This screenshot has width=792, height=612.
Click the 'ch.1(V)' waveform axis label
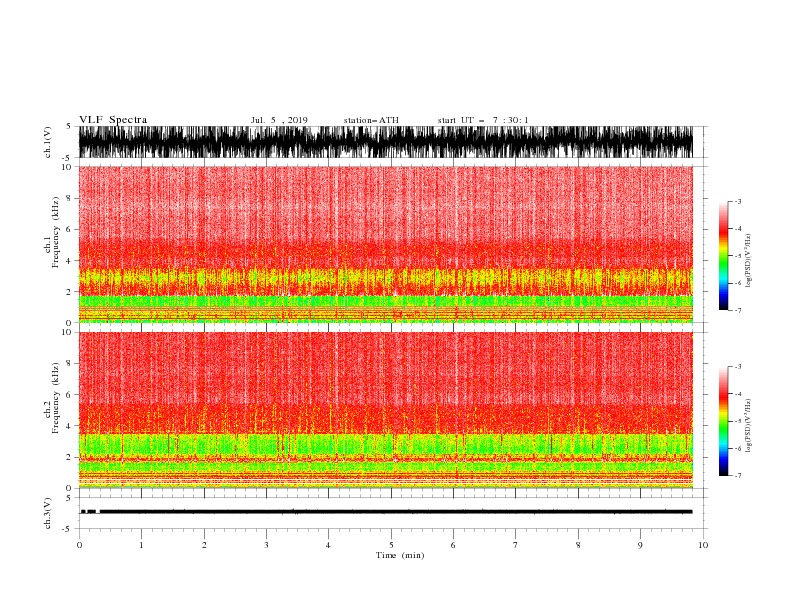(x=48, y=142)
